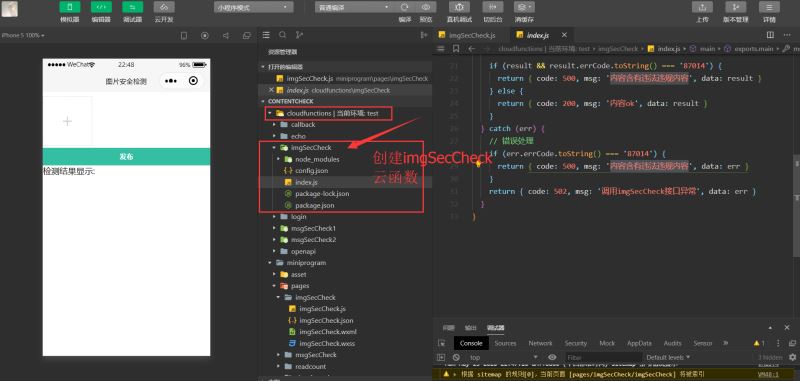The image size is (800, 381).
Task: Select package.json in the file tree
Action: click(314, 205)
